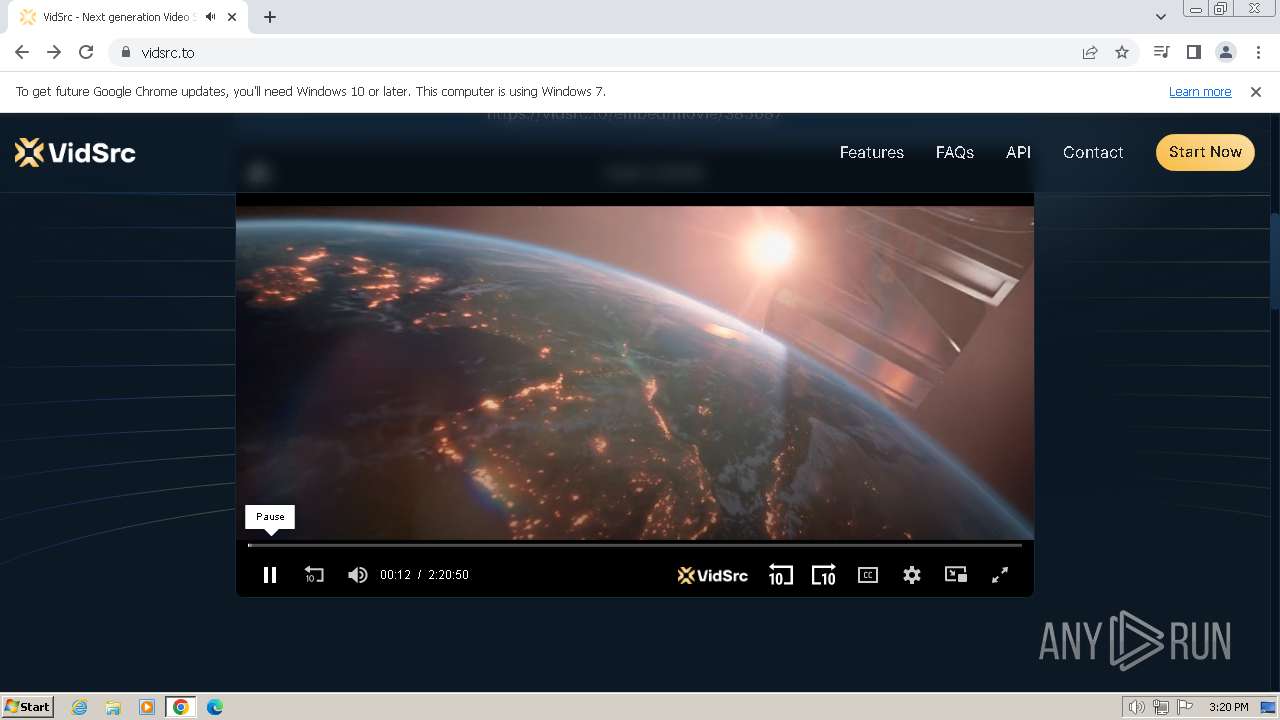
Task: Follow the Learn more update link
Action: point(1200,91)
